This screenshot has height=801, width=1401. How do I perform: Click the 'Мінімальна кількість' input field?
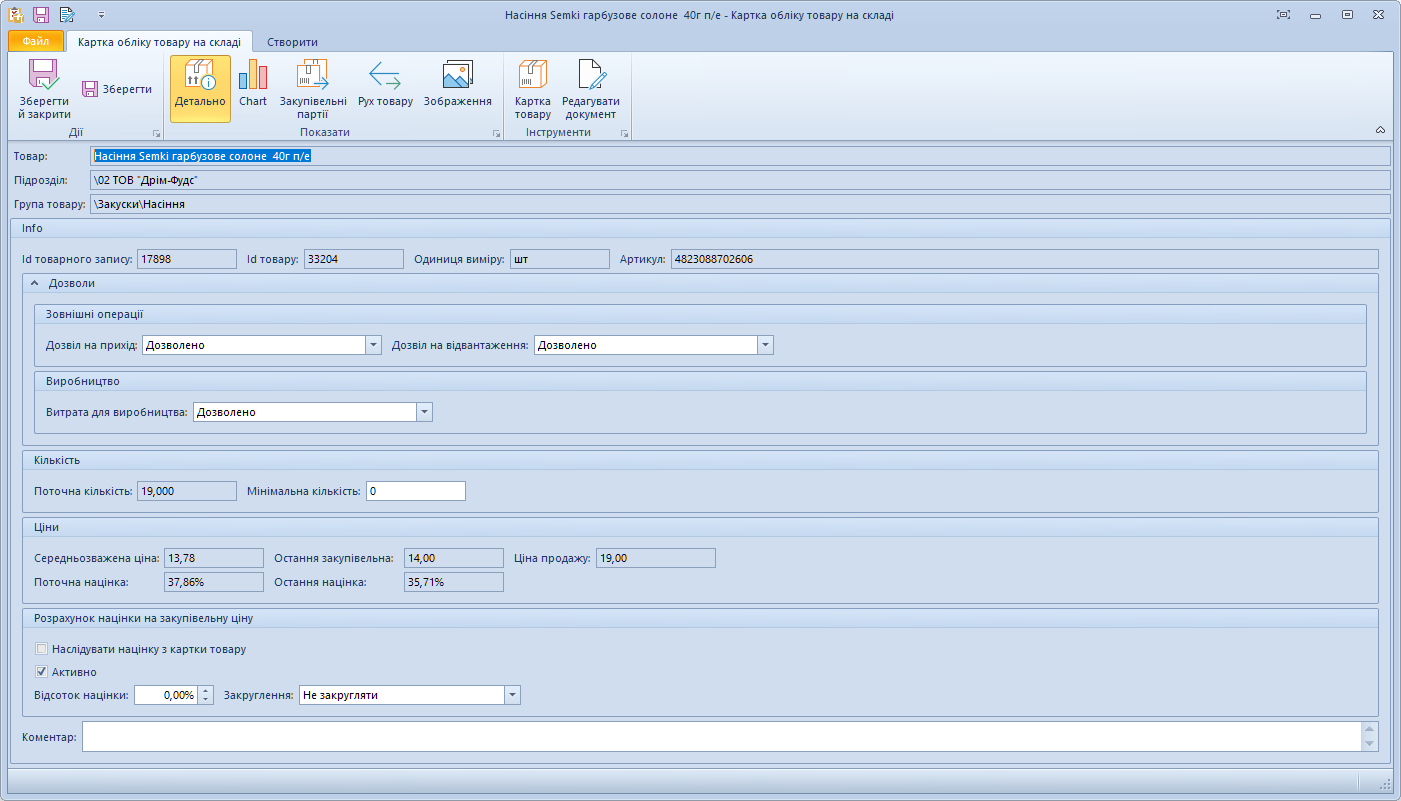[x=415, y=491]
